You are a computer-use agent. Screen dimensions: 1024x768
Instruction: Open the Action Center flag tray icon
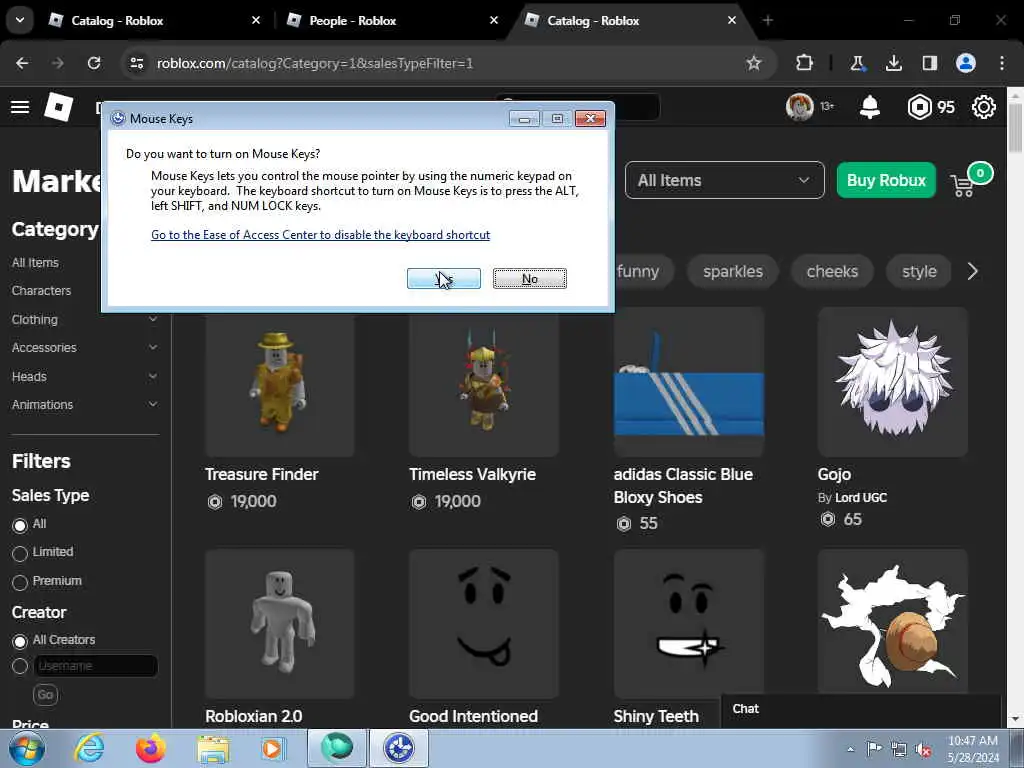874,749
